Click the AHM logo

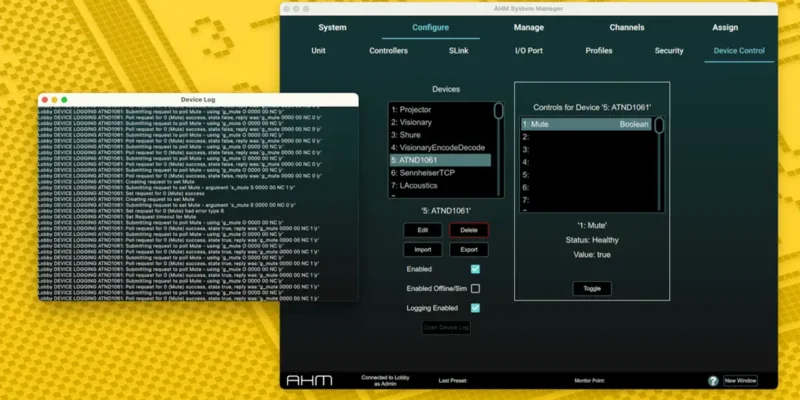[x=309, y=381]
